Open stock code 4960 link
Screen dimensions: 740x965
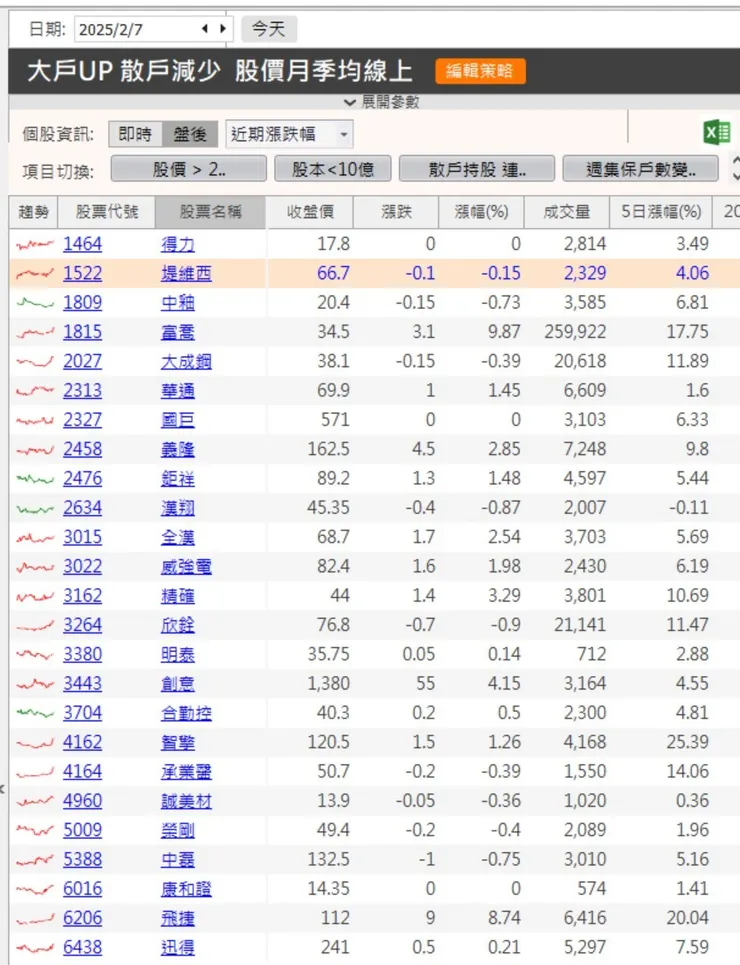[x=82, y=801]
